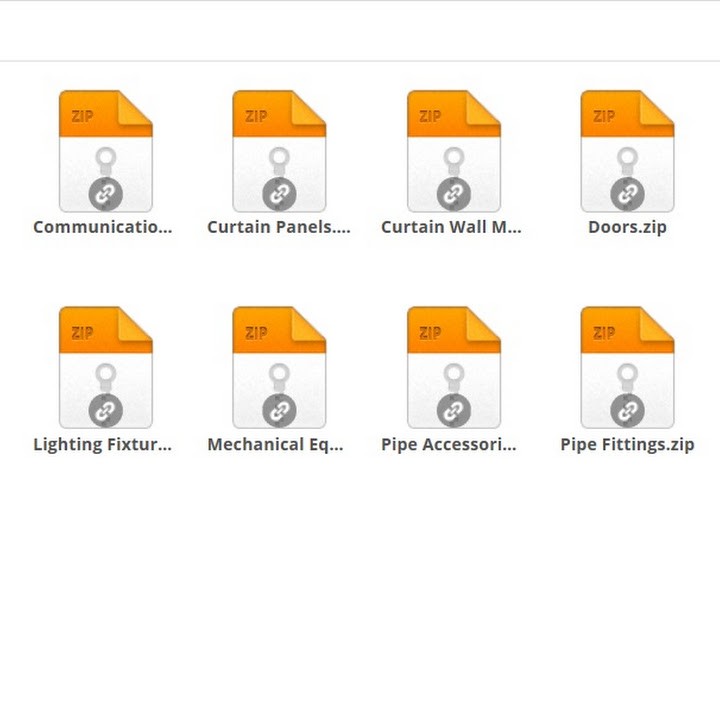Screen dimensions: 720x720
Task: Select the Curtain Panels zip file icon
Action: point(279,151)
